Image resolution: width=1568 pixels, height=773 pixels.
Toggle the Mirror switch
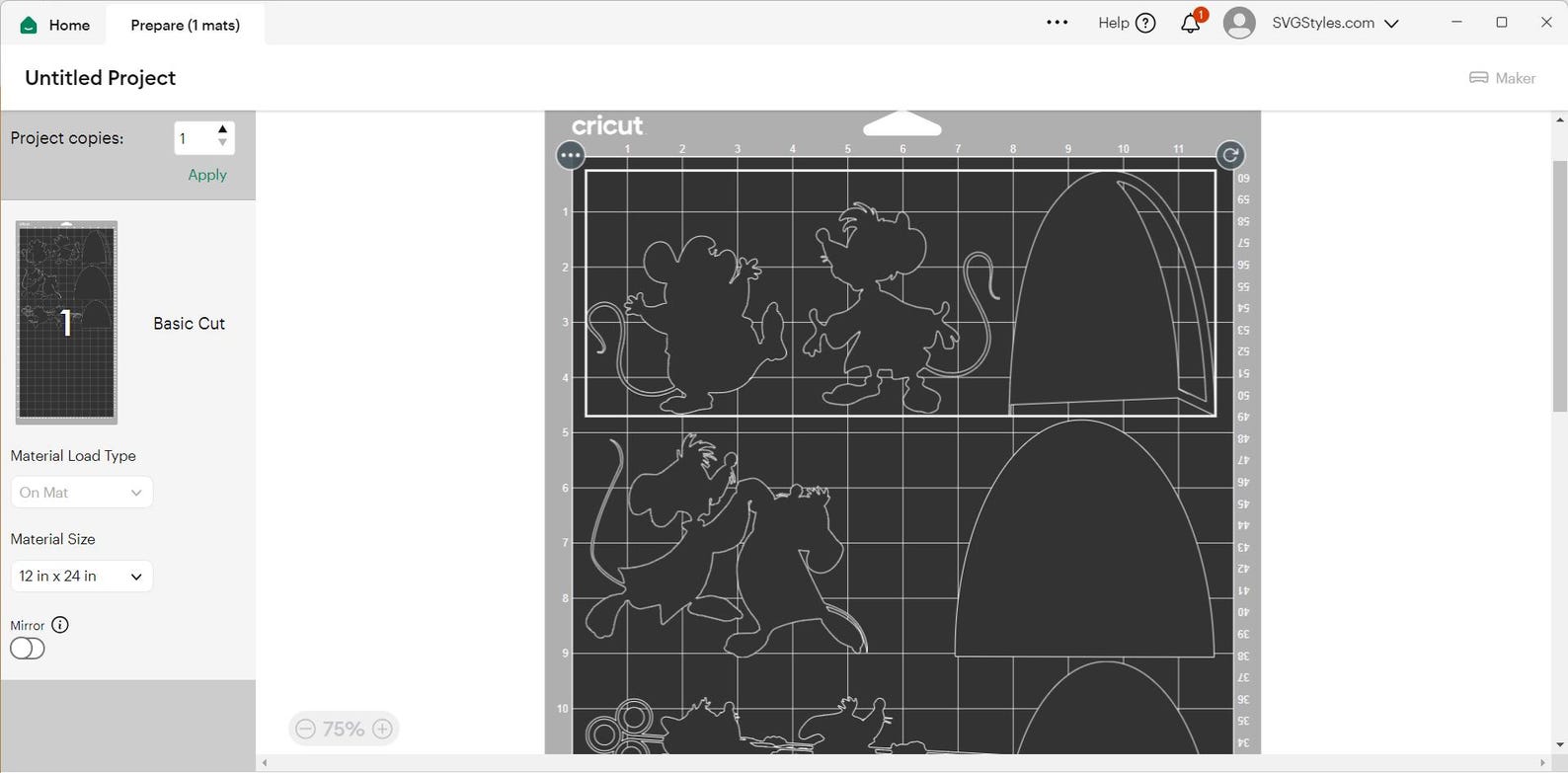pyautogui.click(x=28, y=649)
